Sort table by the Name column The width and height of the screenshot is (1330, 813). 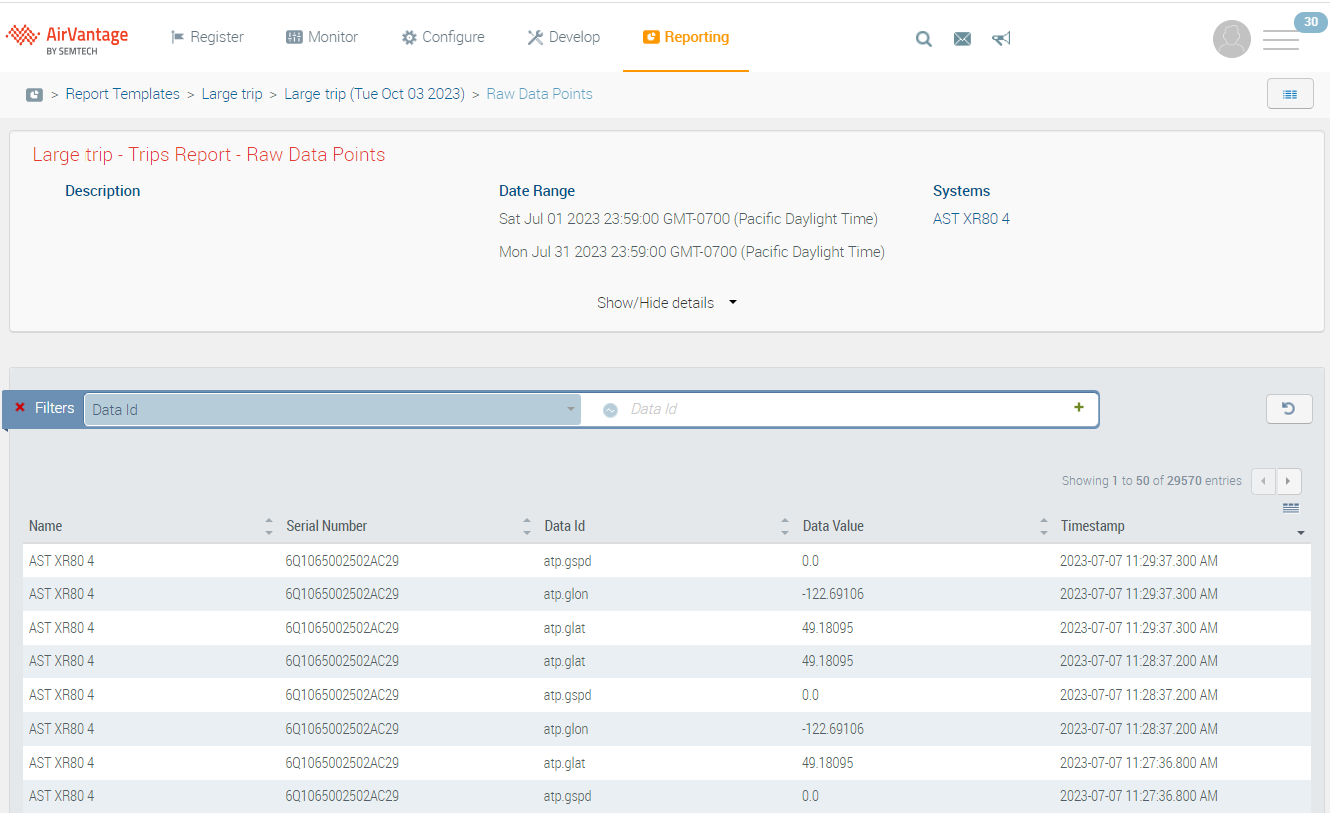[46, 526]
